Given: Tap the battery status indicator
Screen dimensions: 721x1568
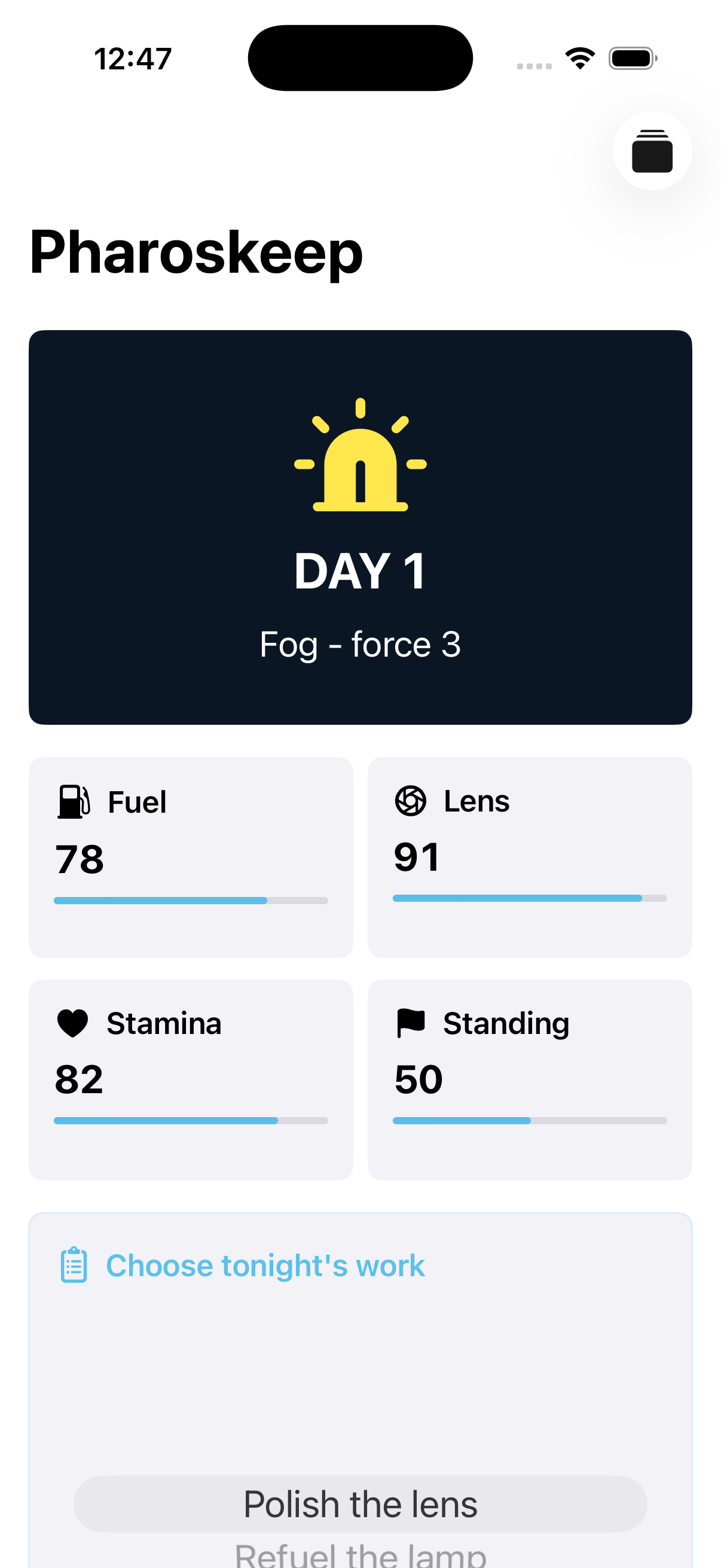Looking at the screenshot, I should (633, 59).
